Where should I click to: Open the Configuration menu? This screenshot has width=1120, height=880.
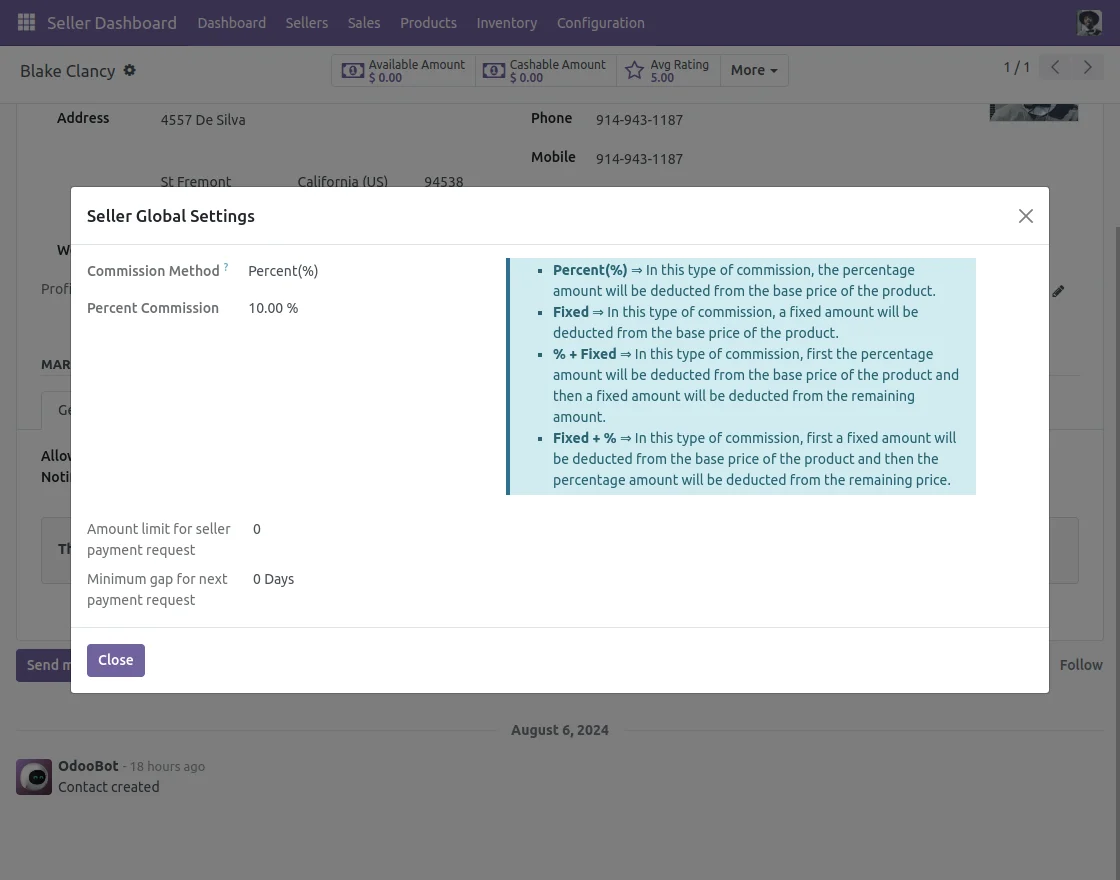(x=600, y=22)
